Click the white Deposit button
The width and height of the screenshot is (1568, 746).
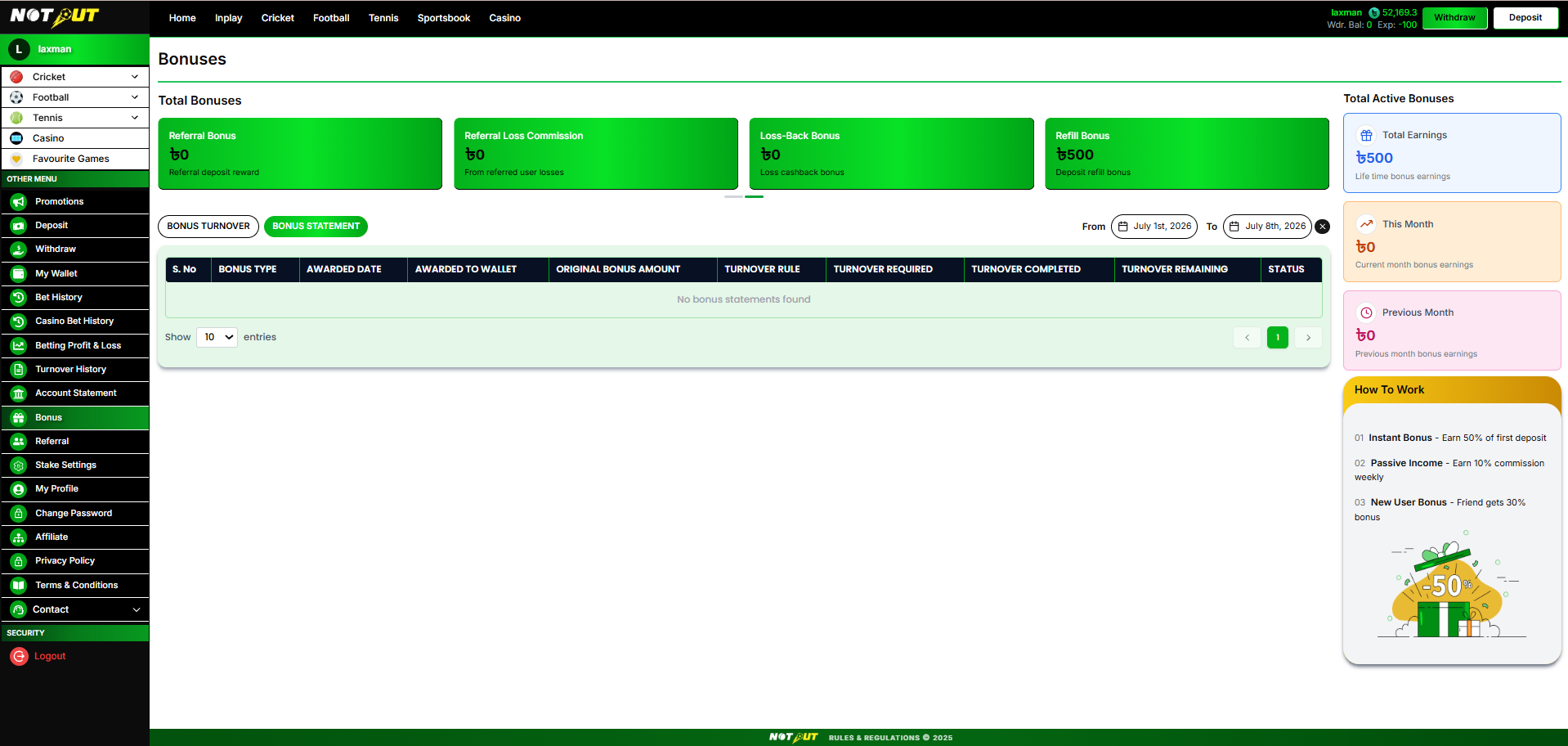tap(1525, 18)
